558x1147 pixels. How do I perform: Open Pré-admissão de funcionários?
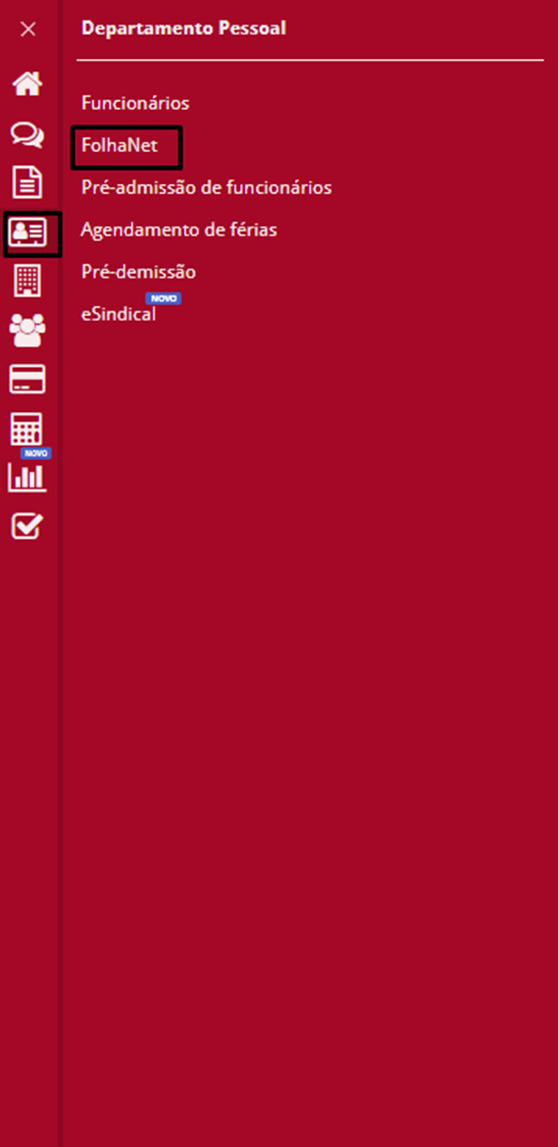coord(206,188)
